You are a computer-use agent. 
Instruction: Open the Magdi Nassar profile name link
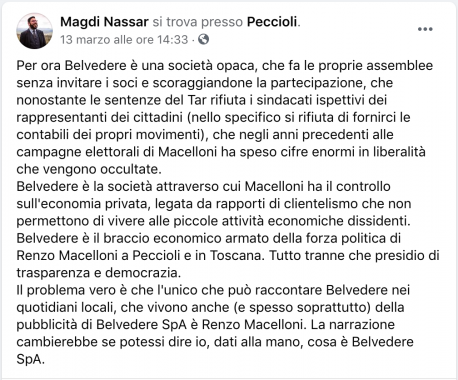pyautogui.click(x=104, y=22)
